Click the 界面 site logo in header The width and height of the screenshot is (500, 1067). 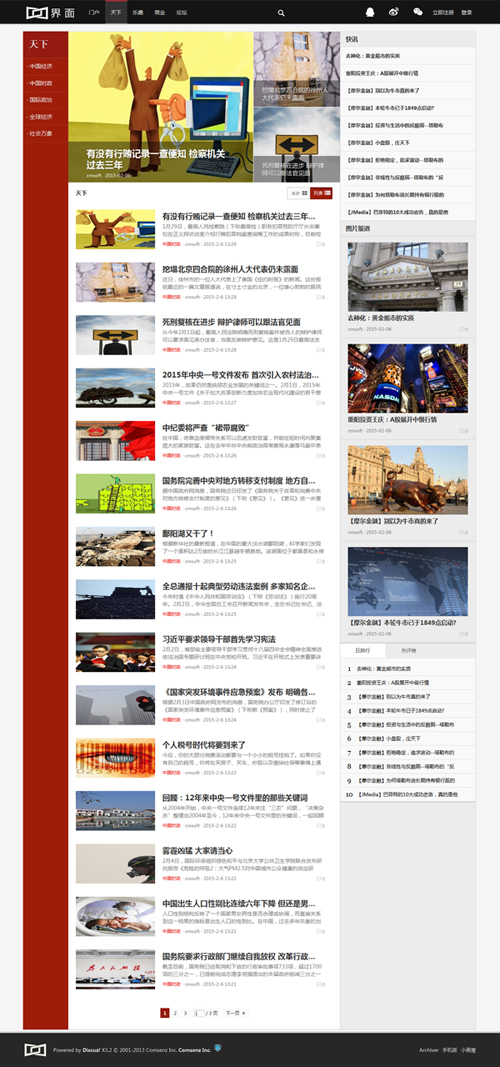50,12
